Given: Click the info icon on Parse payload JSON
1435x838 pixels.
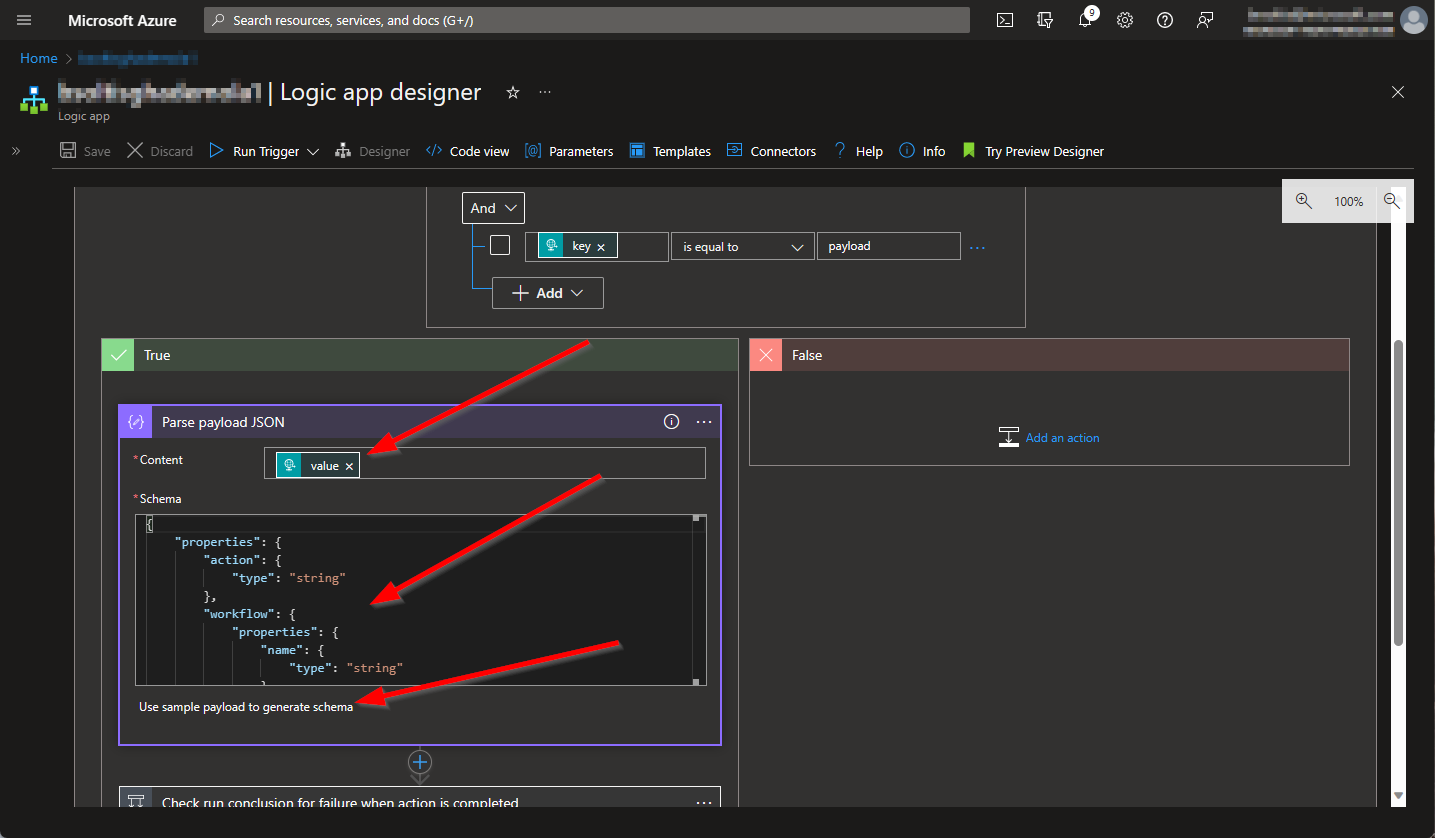Looking at the screenshot, I should (x=672, y=422).
